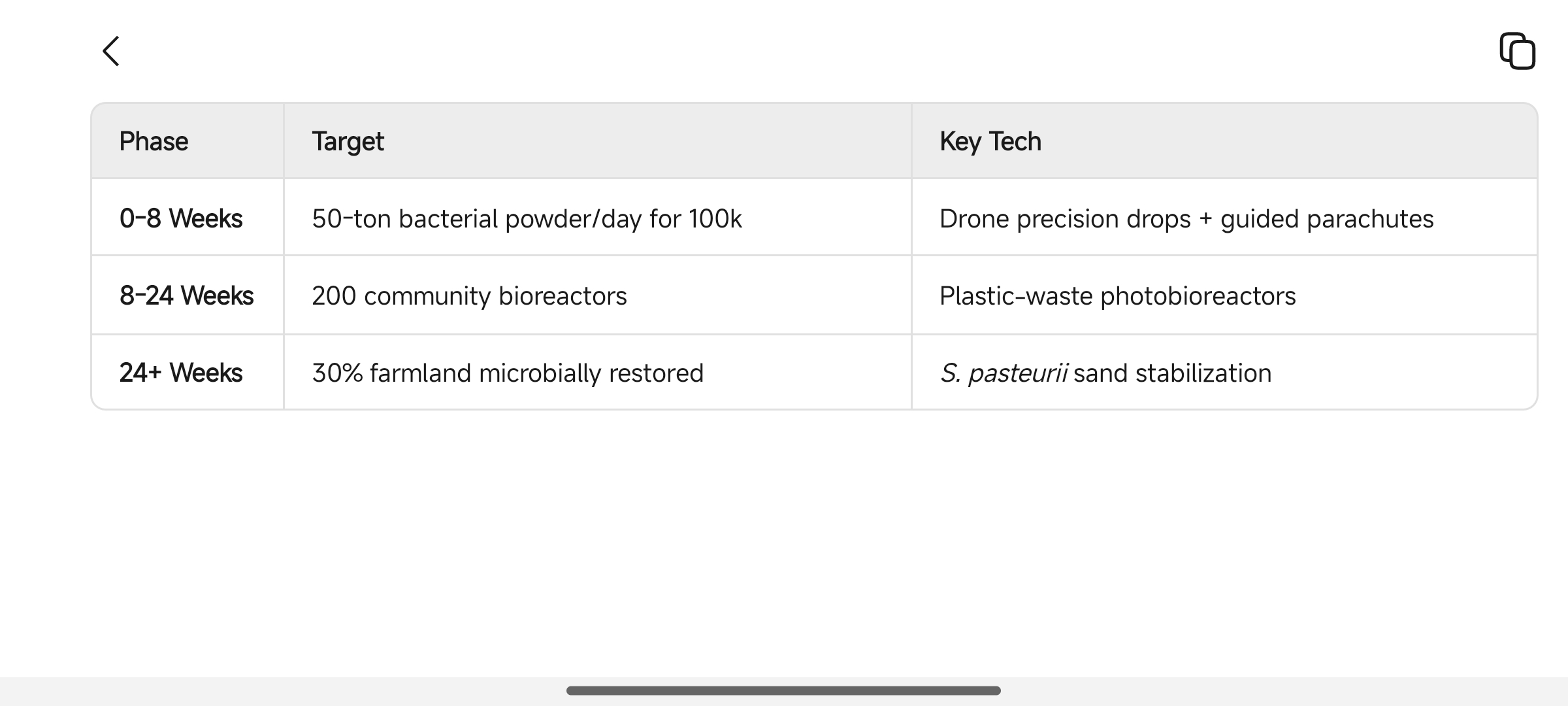Select the Phase column header
Screen dimensions: 1568x706
pyautogui.click(x=188, y=141)
